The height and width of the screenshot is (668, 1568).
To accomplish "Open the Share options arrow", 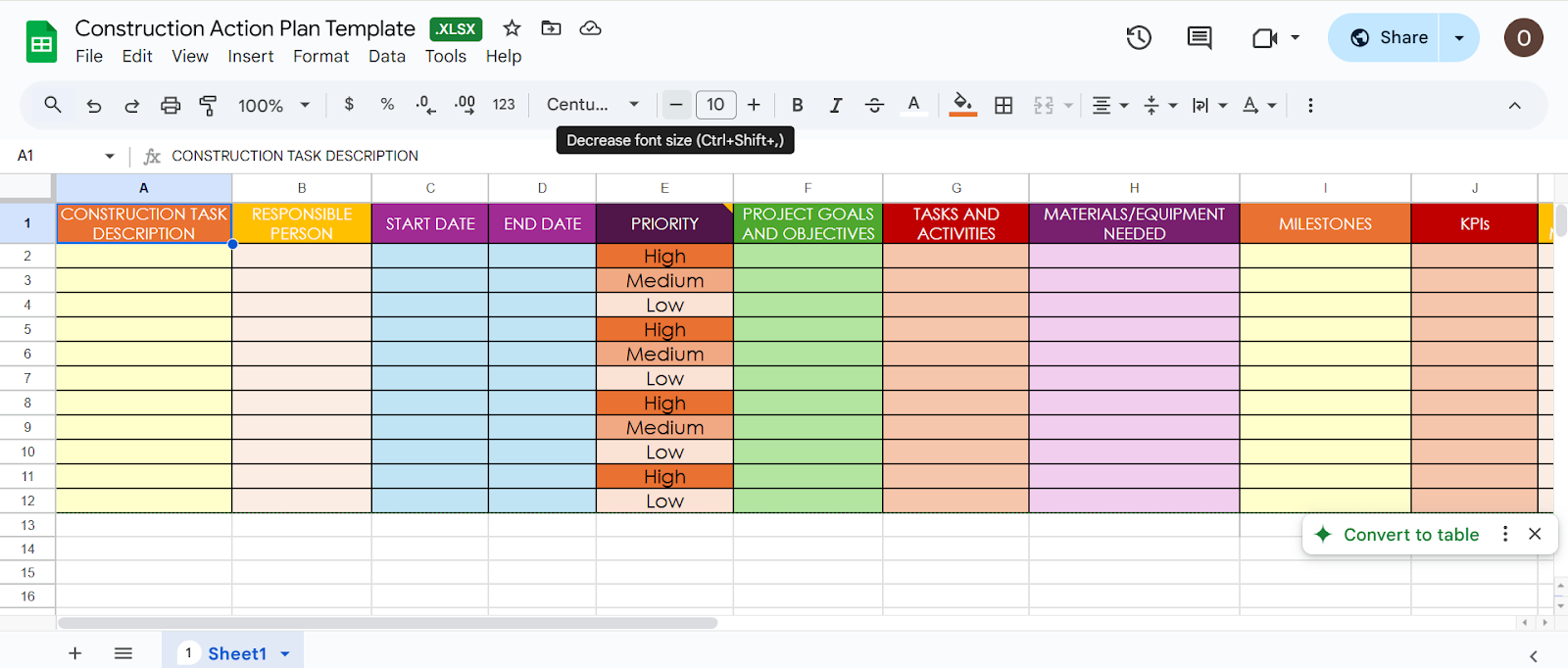I will coord(1459,37).
